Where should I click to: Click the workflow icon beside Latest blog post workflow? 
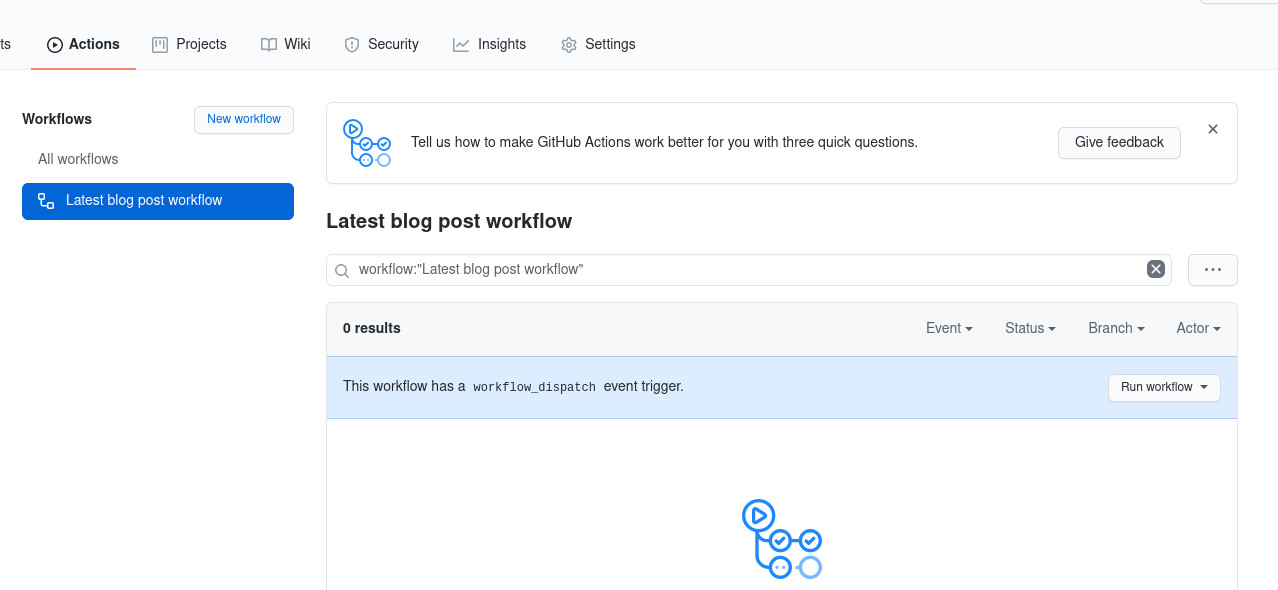(45, 200)
